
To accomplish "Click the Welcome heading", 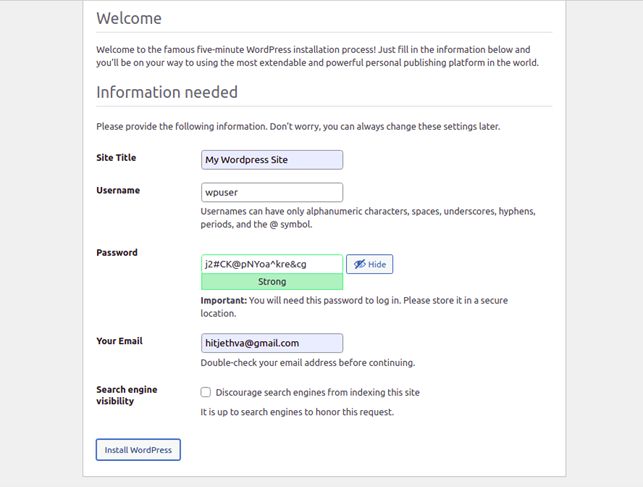I will click(129, 18).
